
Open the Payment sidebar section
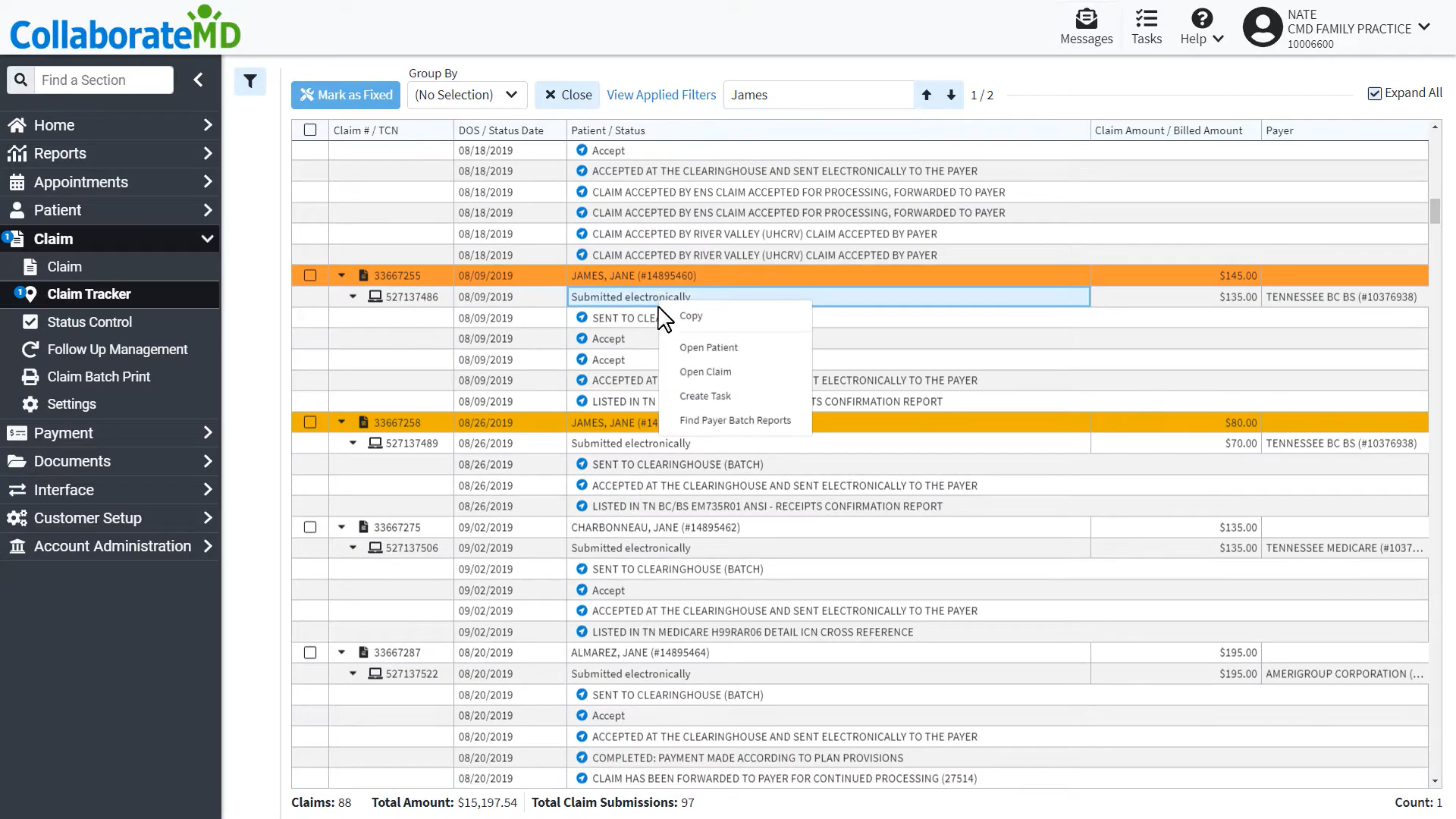(110, 433)
